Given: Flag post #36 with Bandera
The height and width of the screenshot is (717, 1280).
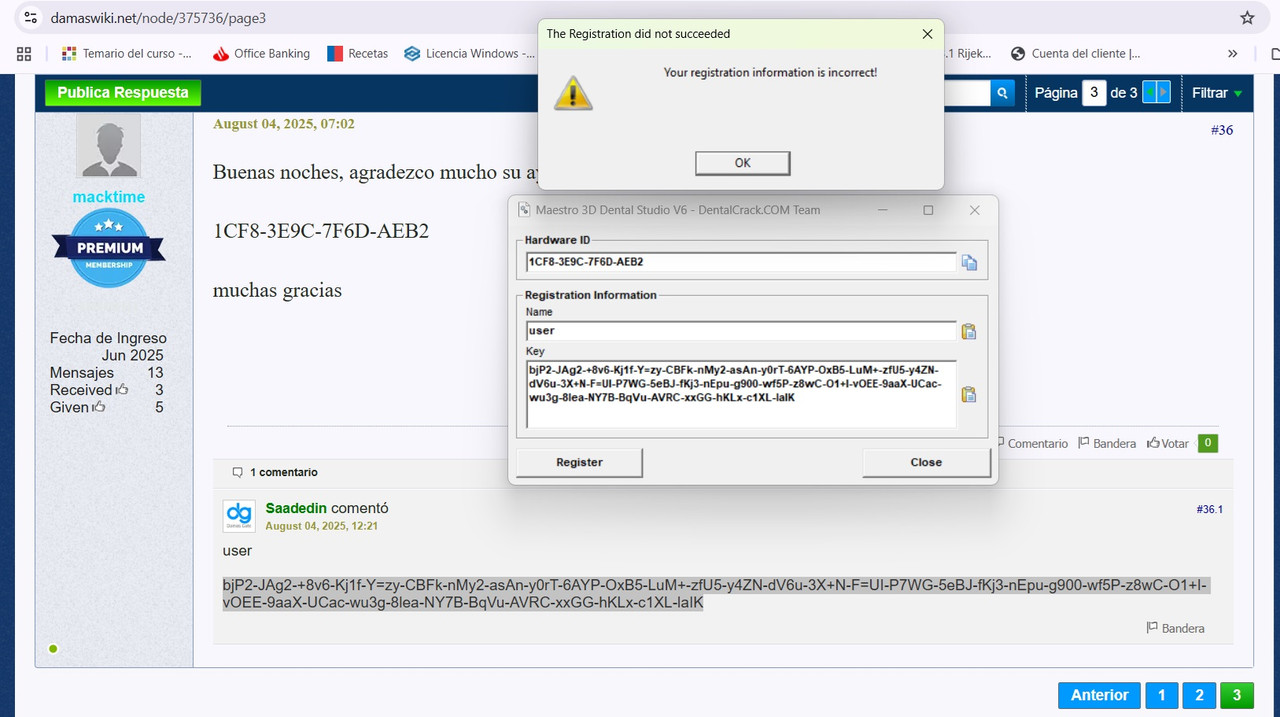Looking at the screenshot, I should click(x=1106, y=443).
